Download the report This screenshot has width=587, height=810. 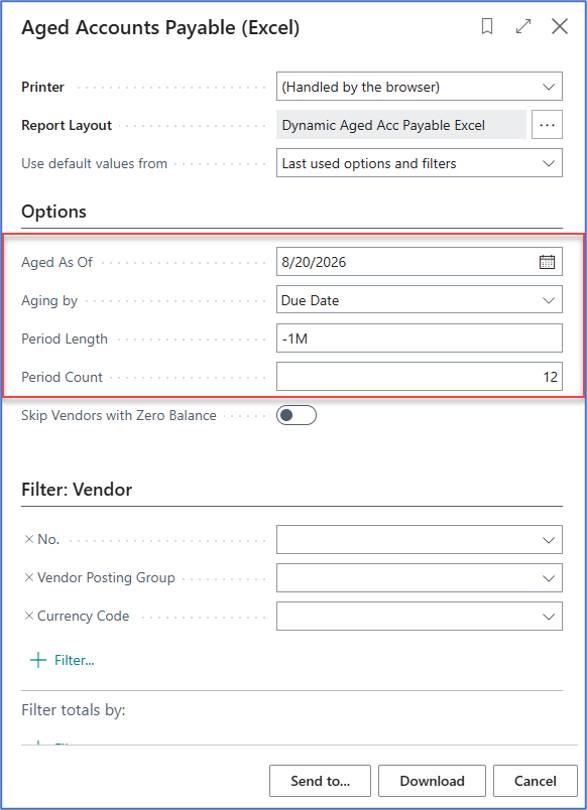pos(432,781)
